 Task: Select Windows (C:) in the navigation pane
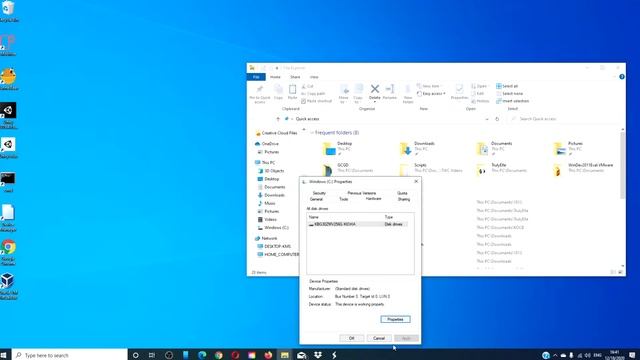[273, 228]
